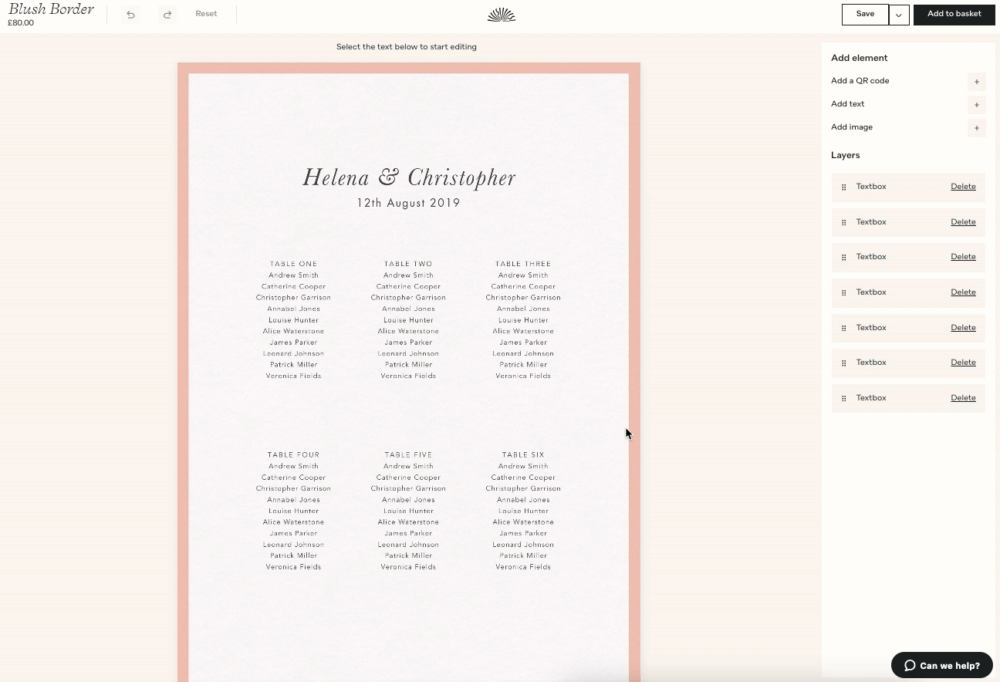Image resolution: width=1000 pixels, height=682 pixels.
Task: Select the Helena & Christopher heading text
Action: pos(409,178)
